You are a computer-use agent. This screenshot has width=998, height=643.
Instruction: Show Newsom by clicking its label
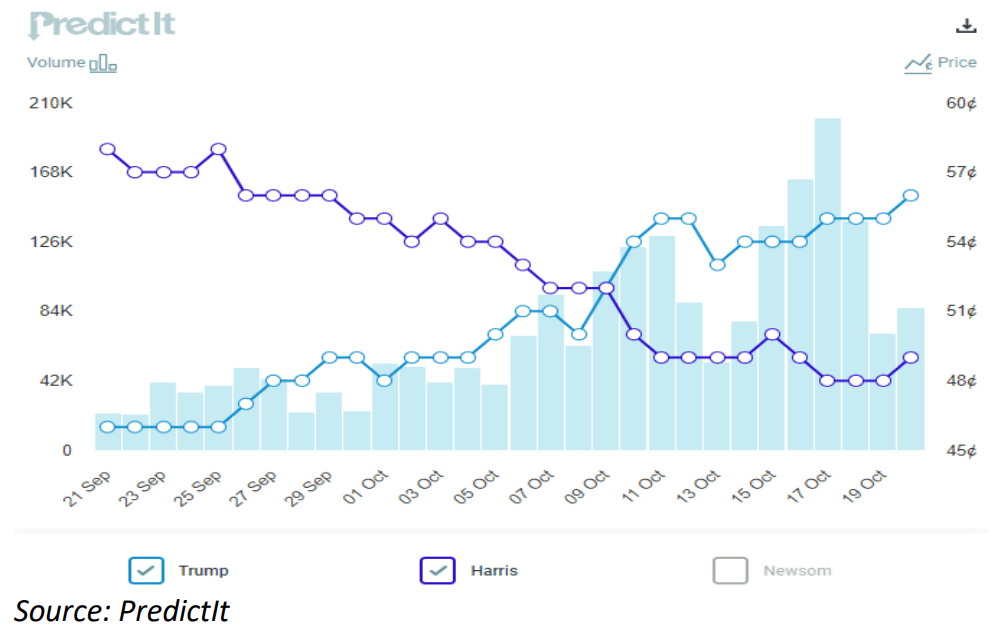point(796,570)
